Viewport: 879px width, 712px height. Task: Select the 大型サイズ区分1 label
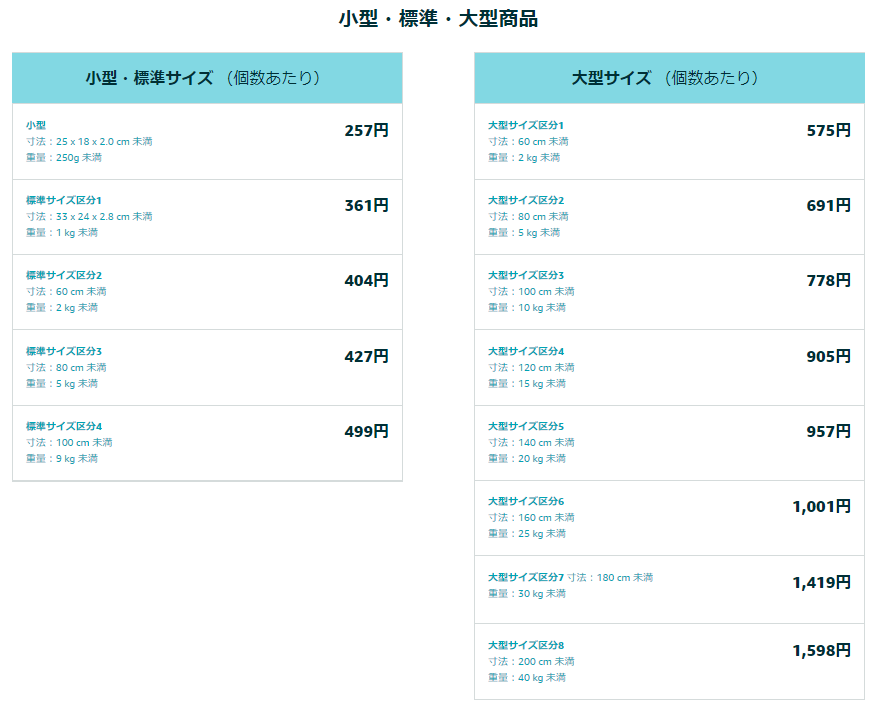pyautogui.click(x=526, y=125)
